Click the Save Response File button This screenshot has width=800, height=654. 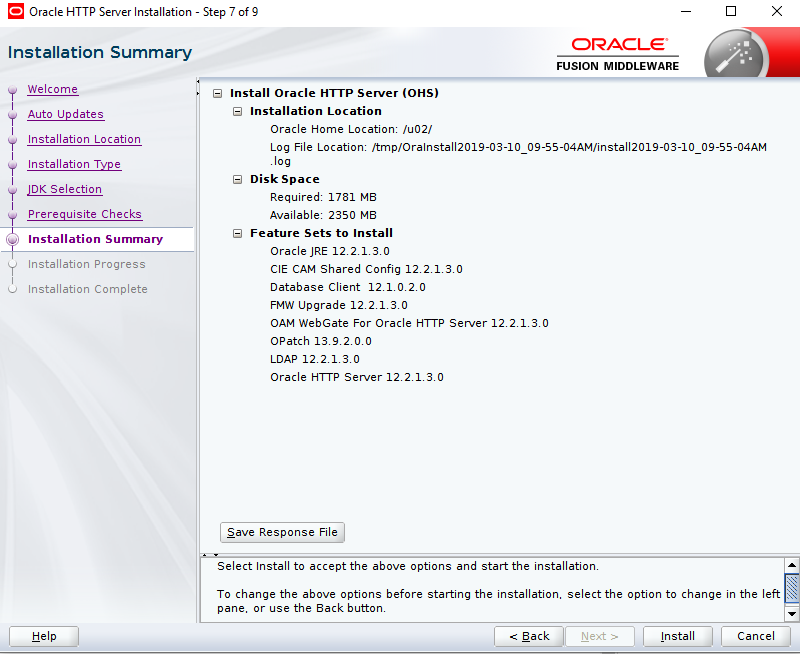coord(282,532)
